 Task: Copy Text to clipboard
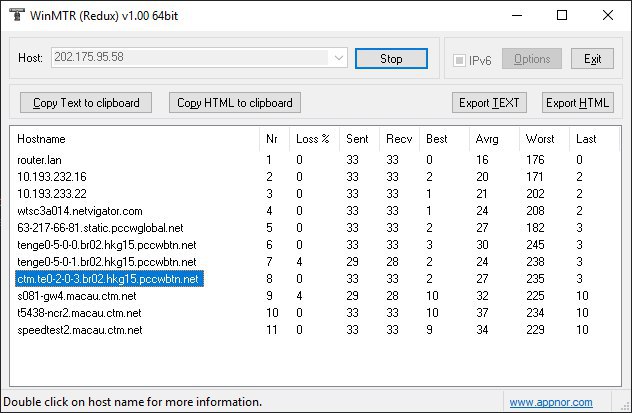pos(86,103)
